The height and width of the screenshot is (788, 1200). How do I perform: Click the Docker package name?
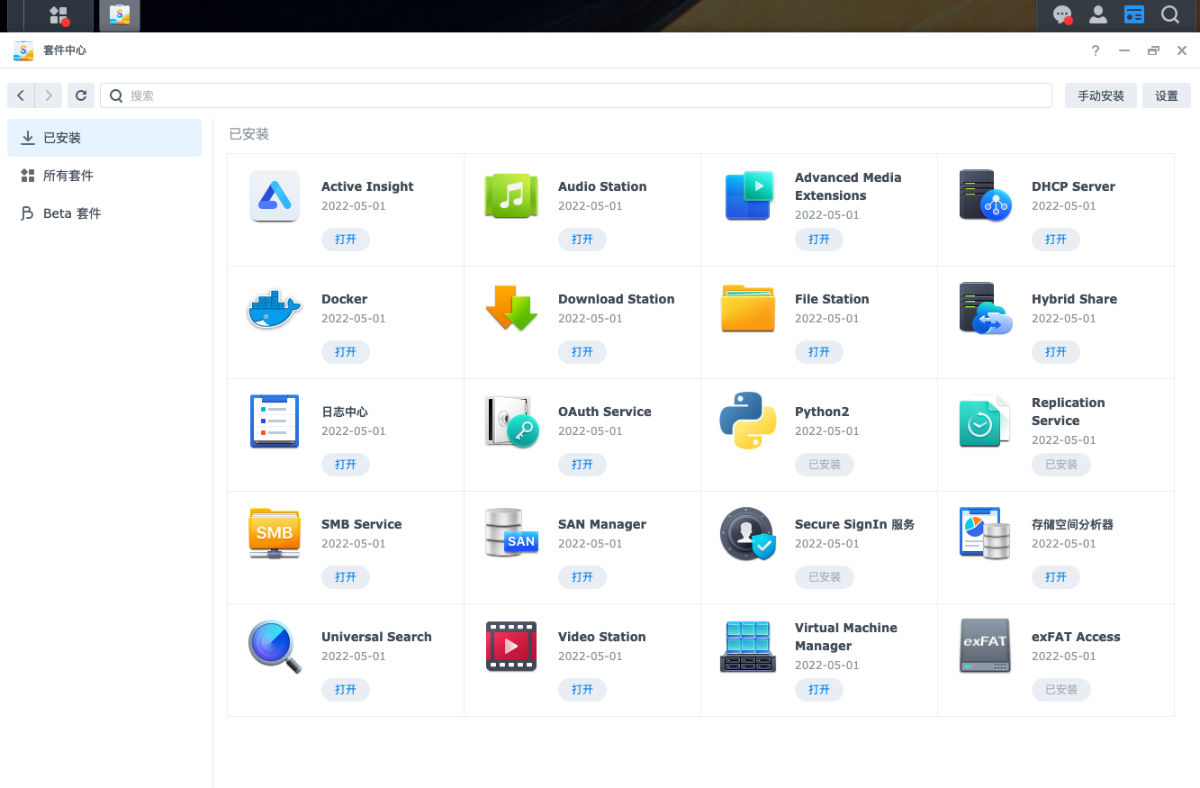point(344,299)
